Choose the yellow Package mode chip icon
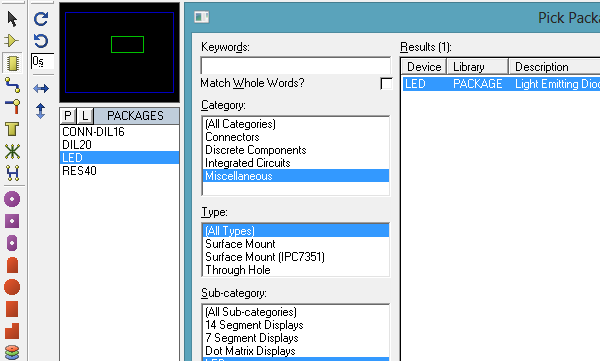Viewport: 600px width, 361px height. pyautogui.click(x=13, y=63)
